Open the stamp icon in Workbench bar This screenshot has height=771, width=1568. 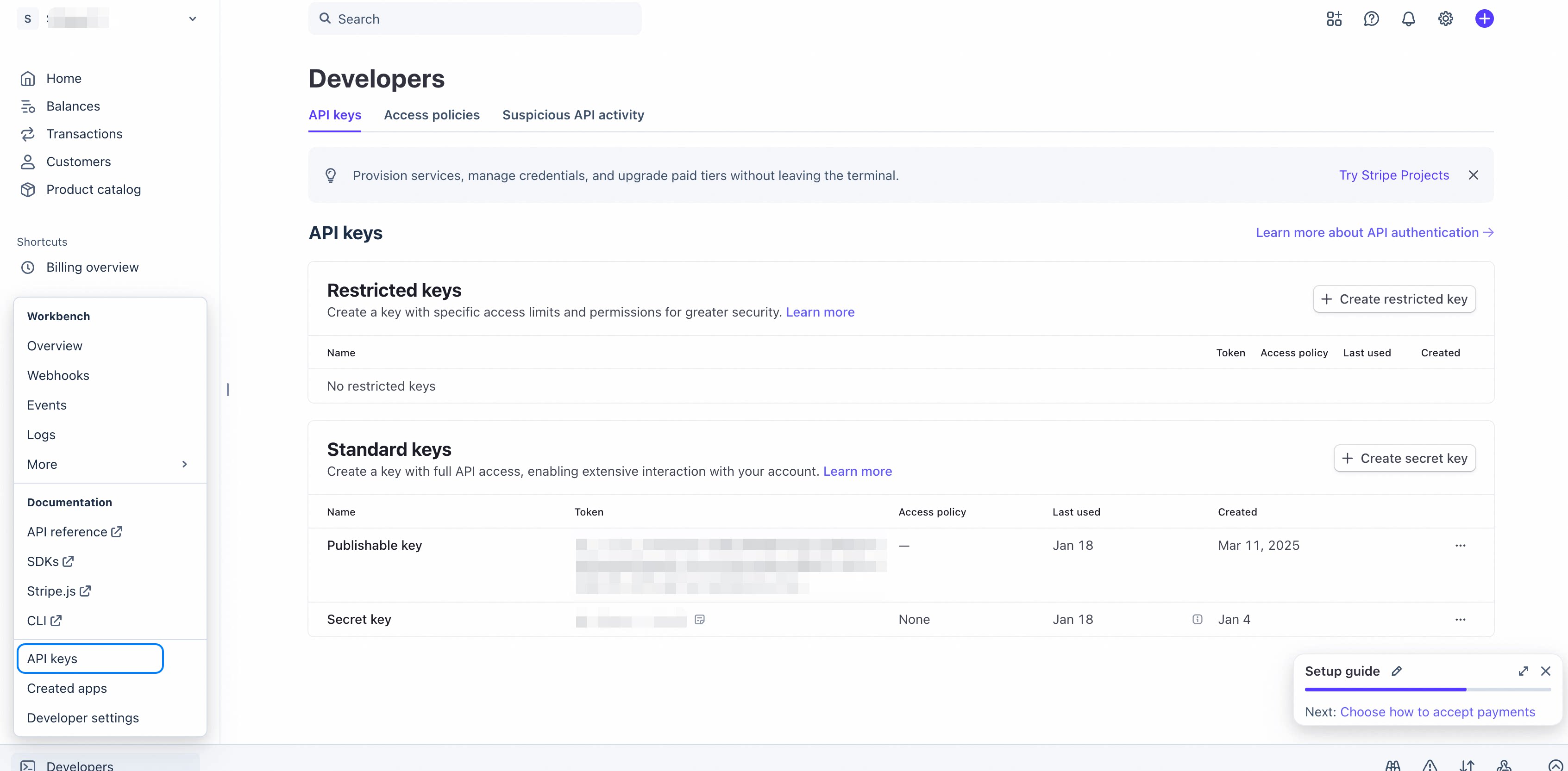[1504, 765]
